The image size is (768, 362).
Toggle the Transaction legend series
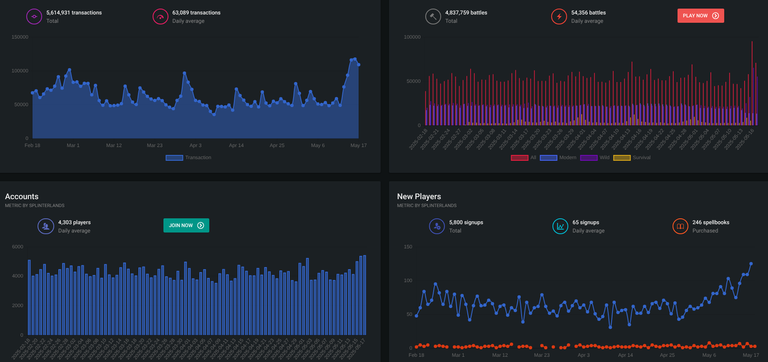tap(189, 158)
